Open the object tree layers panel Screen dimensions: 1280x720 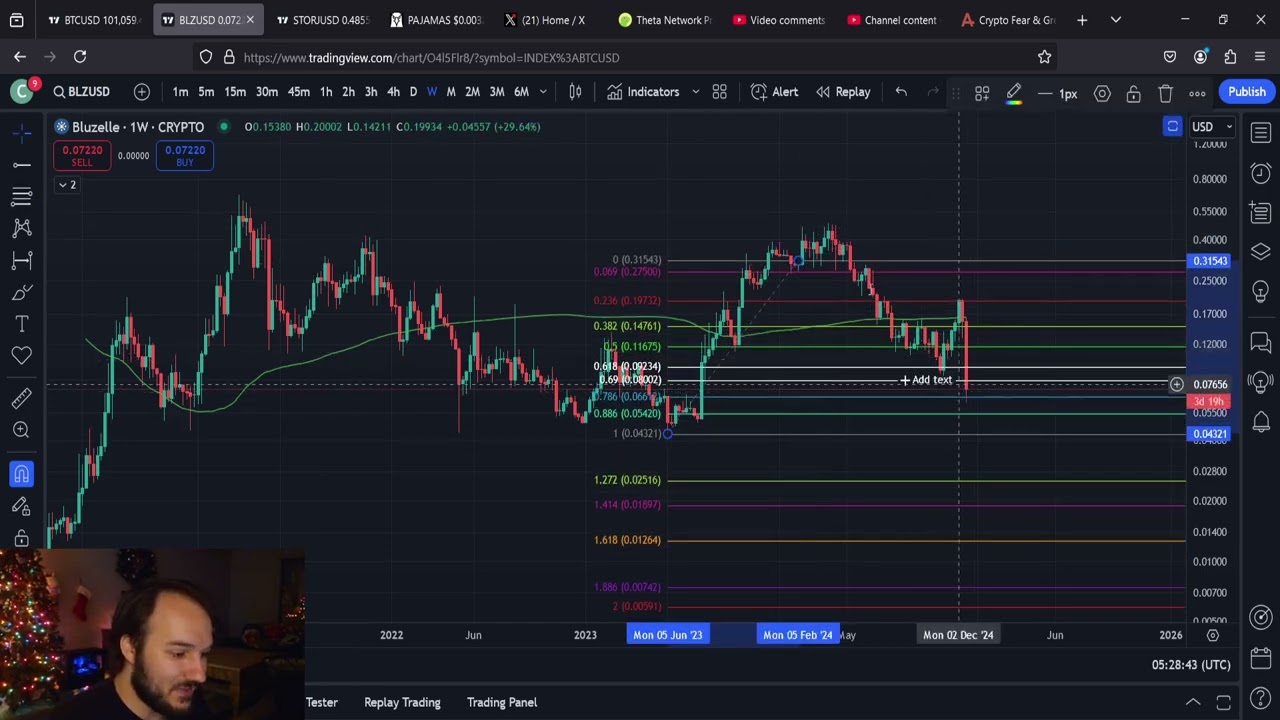(x=1261, y=251)
